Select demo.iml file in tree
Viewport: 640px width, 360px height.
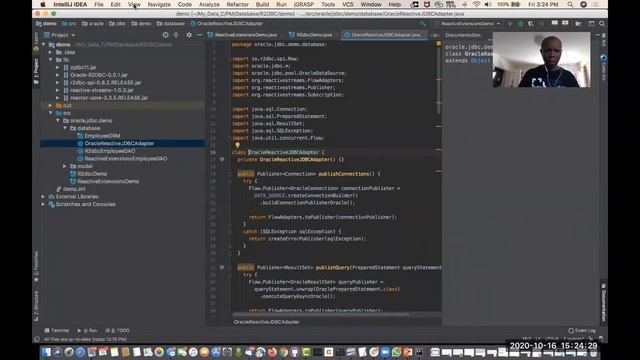click(73, 189)
